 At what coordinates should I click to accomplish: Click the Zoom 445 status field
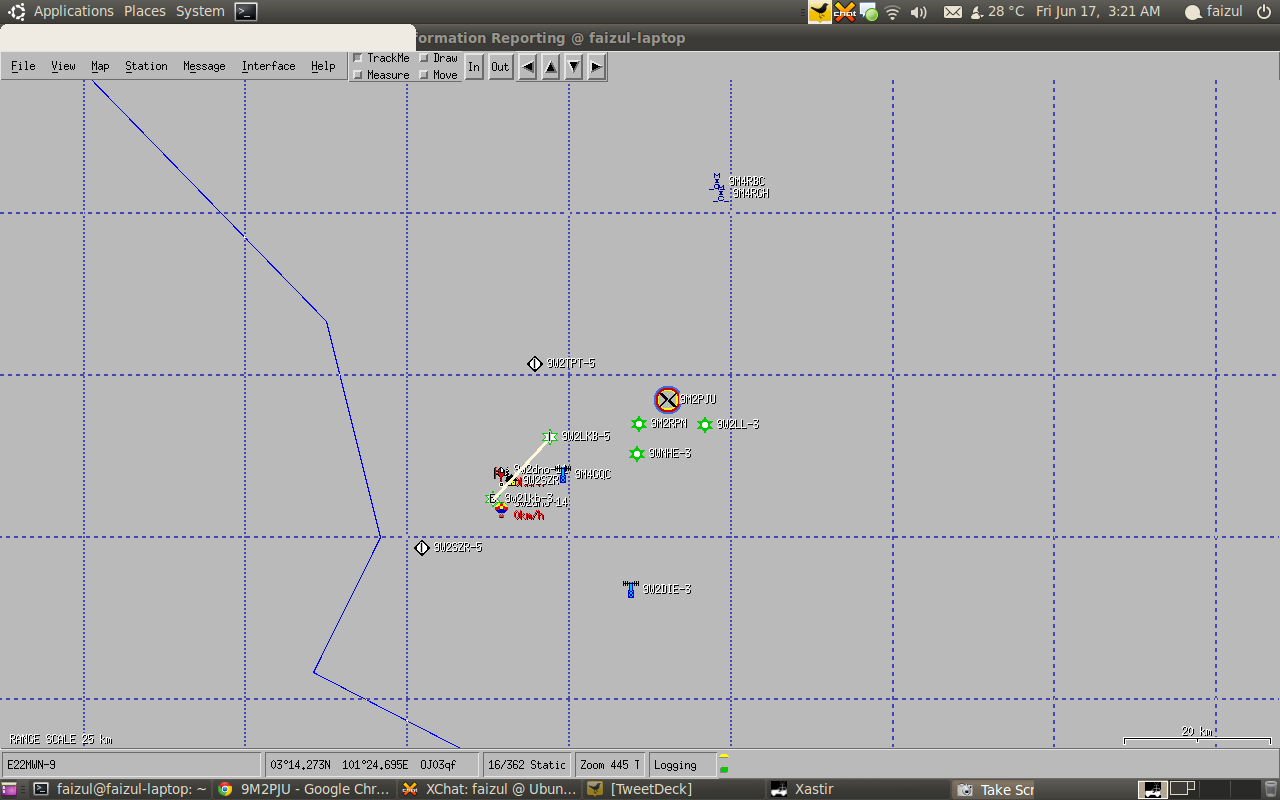coord(610,765)
